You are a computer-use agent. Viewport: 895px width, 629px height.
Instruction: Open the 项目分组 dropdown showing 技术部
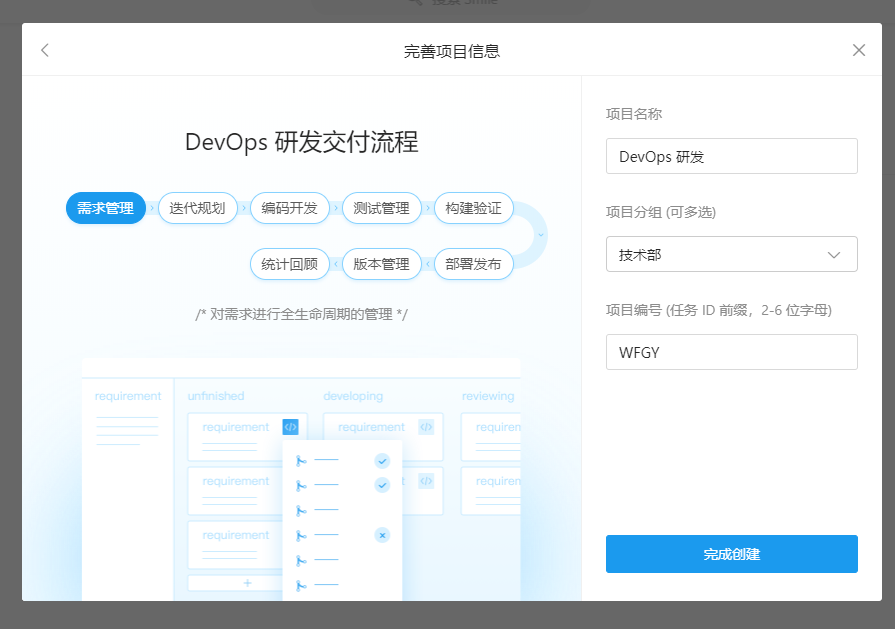click(x=732, y=254)
